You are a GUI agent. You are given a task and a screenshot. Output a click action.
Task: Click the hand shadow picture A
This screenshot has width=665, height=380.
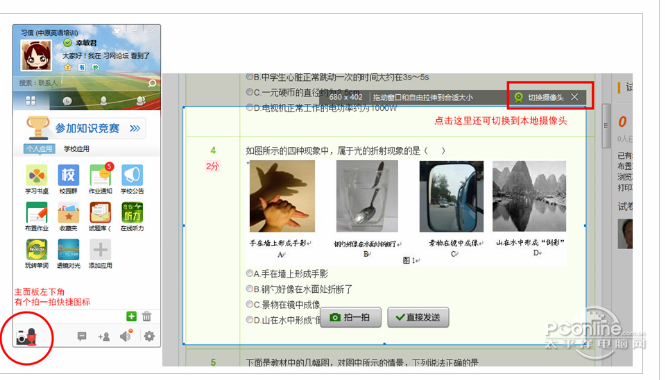[x=282, y=196]
